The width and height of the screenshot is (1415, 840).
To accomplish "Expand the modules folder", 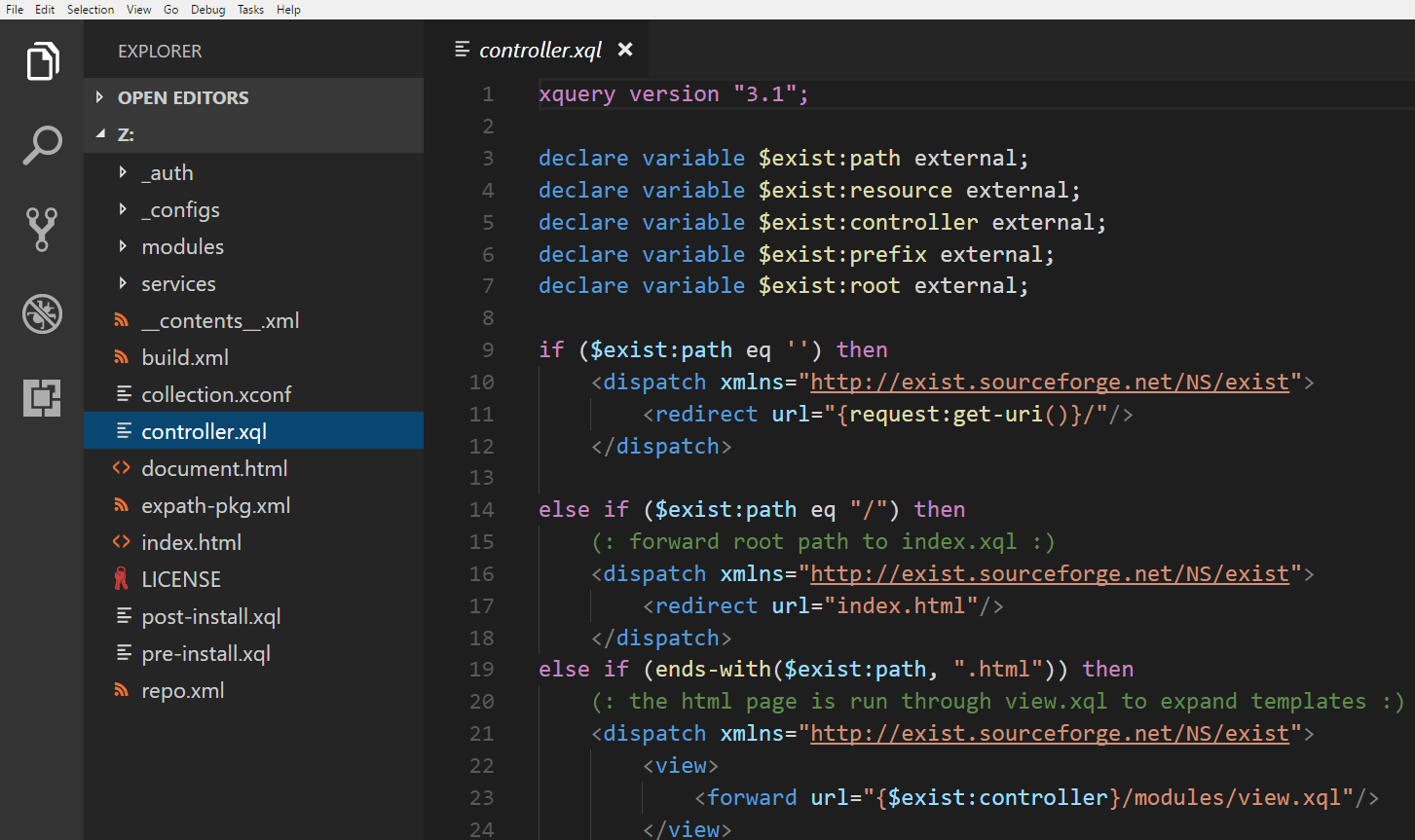I will 123,246.
